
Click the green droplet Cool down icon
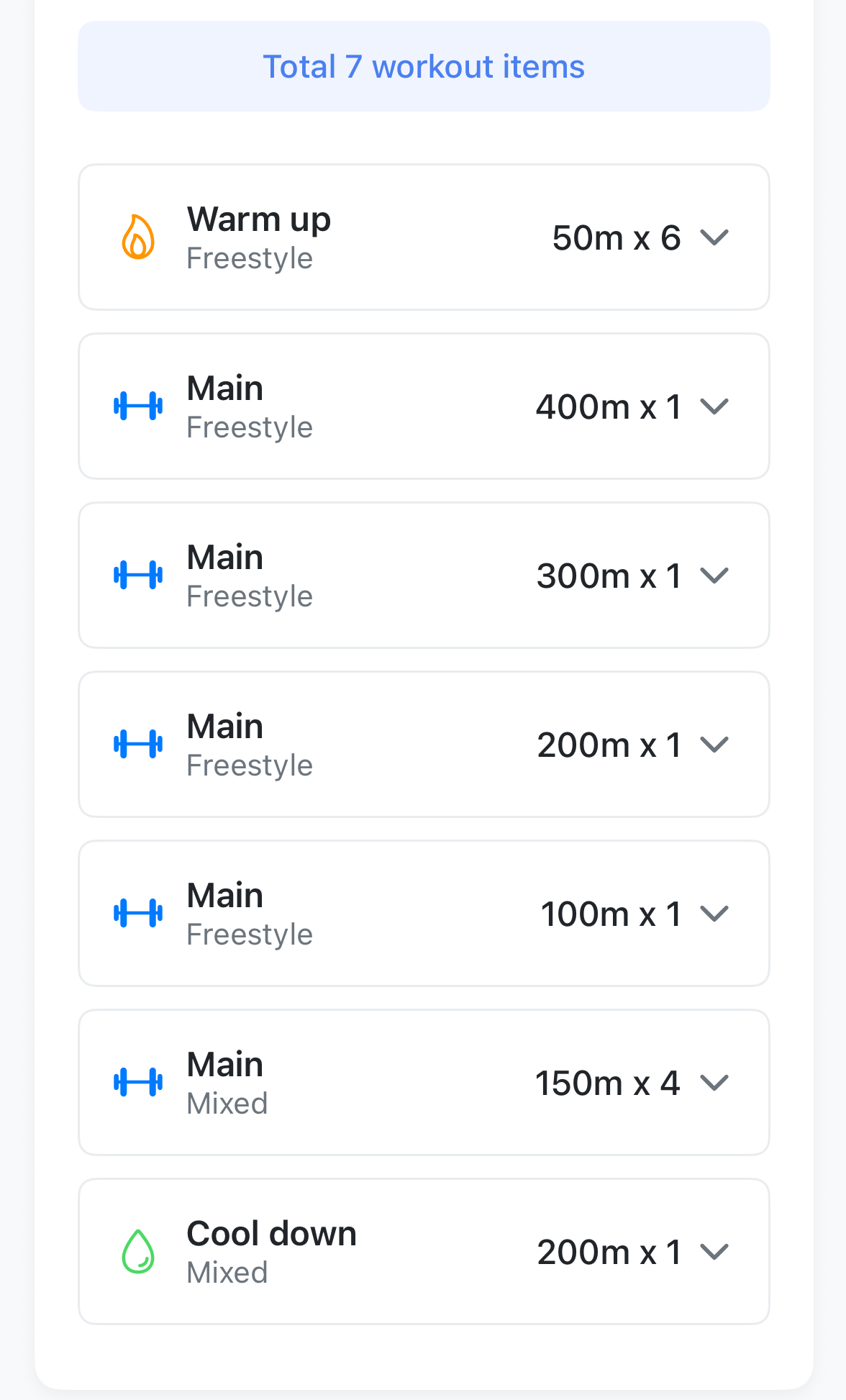coord(138,1252)
